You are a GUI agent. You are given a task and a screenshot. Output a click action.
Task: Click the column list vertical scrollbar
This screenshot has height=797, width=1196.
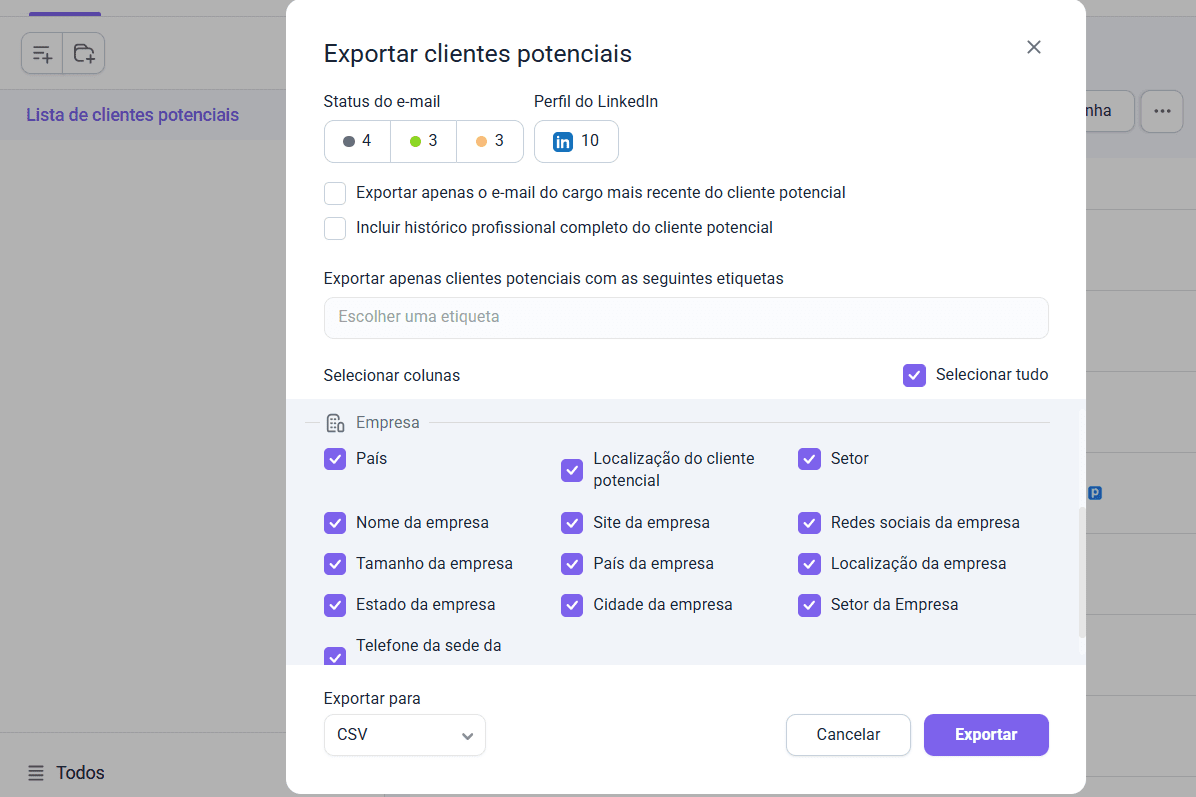pos(1081,572)
